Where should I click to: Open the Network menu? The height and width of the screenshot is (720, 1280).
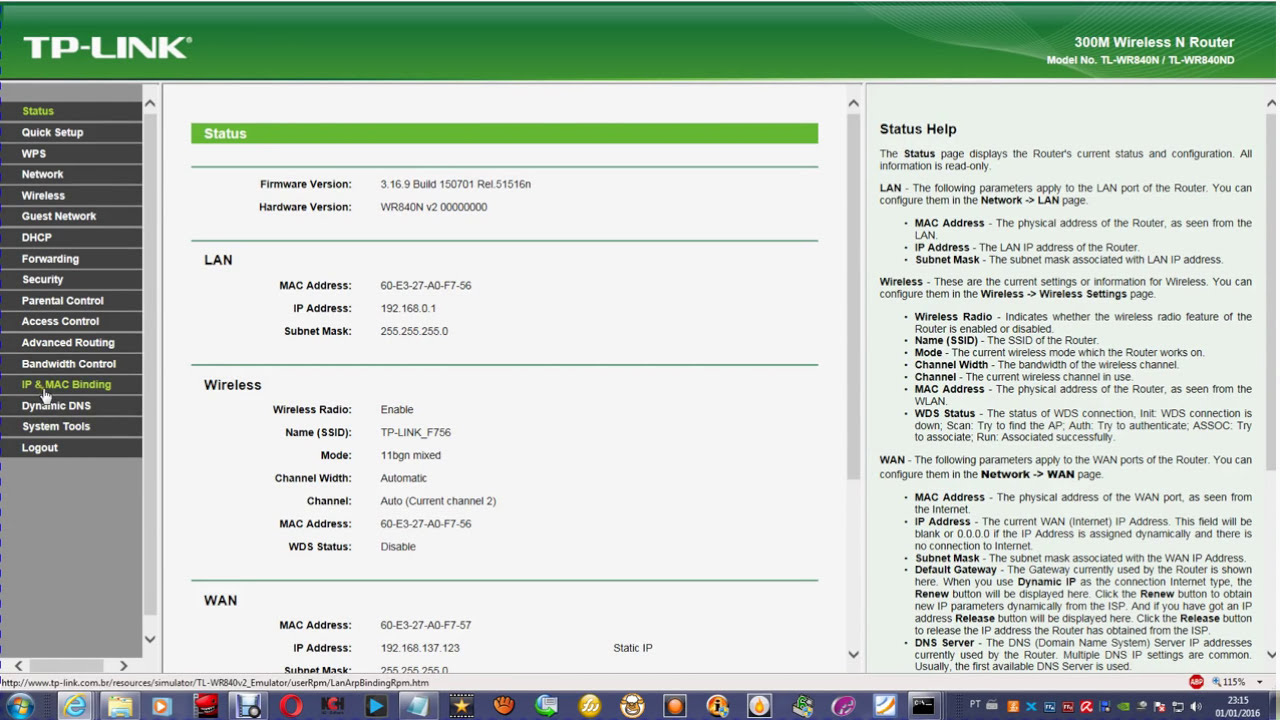pyautogui.click(x=42, y=174)
